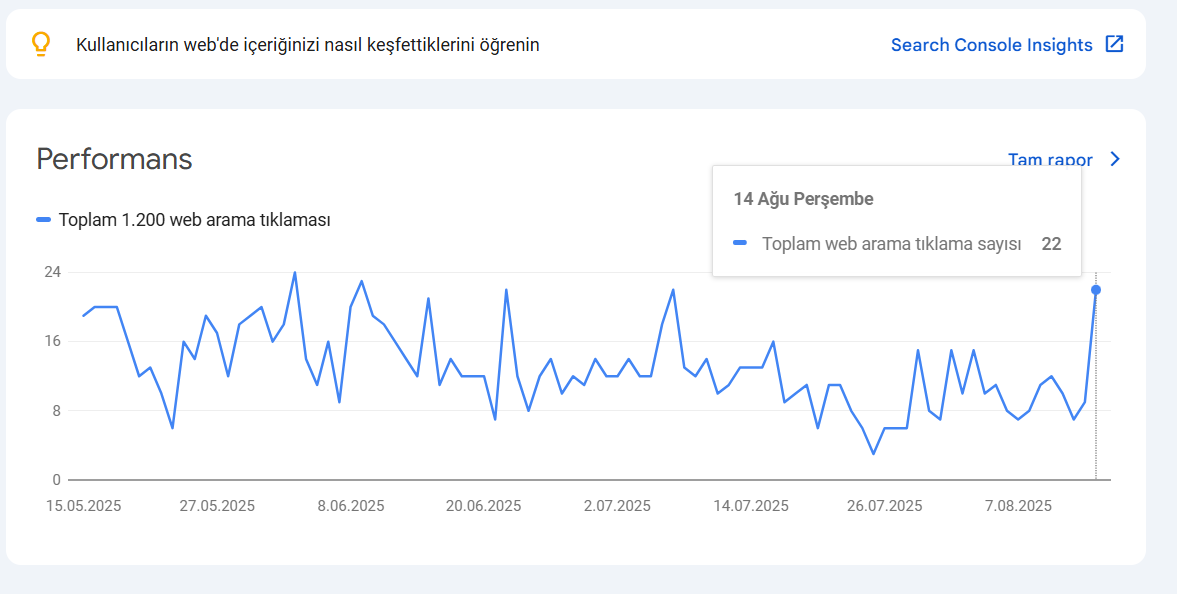Click the 27.05.2025 date axis label
The image size is (1177, 594).
(x=217, y=505)
